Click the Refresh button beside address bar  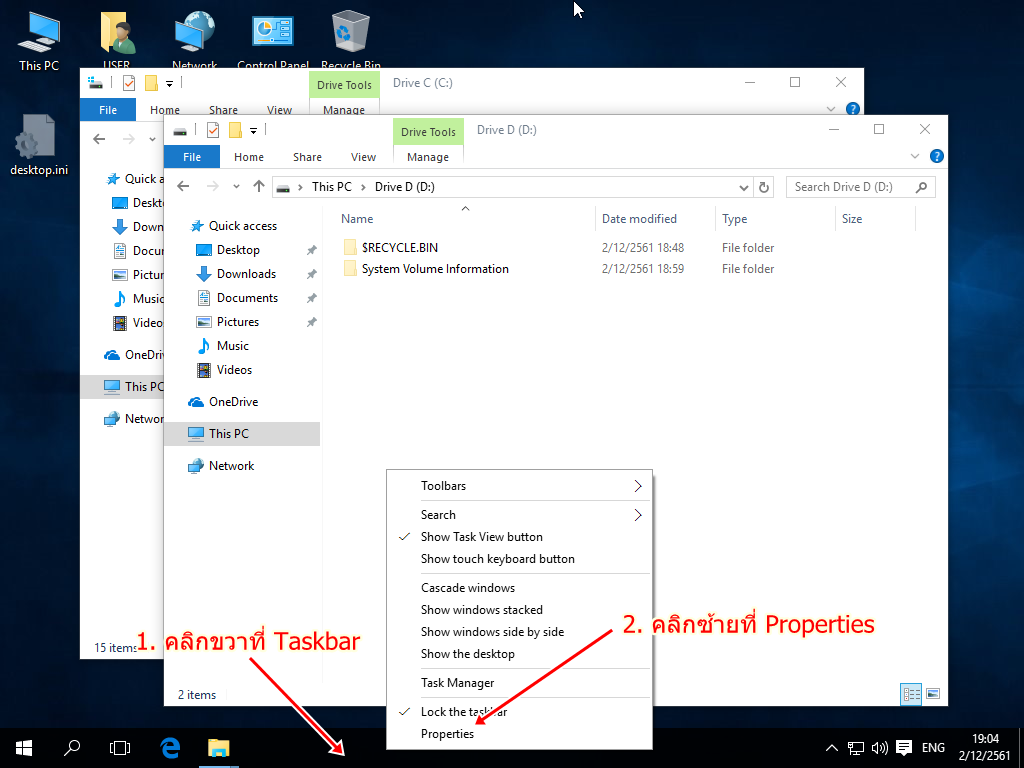tap(765, 187)
